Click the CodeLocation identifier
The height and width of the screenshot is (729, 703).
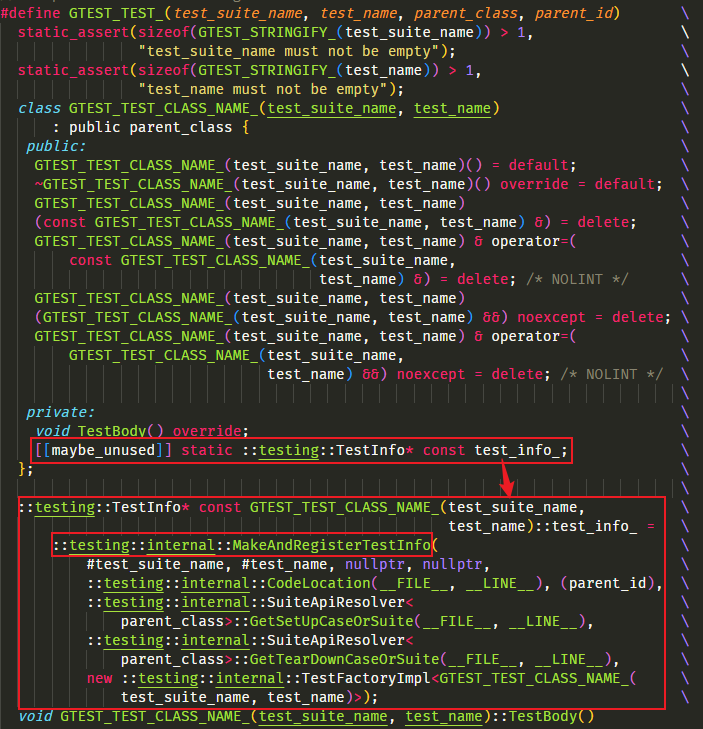(318, 583)
